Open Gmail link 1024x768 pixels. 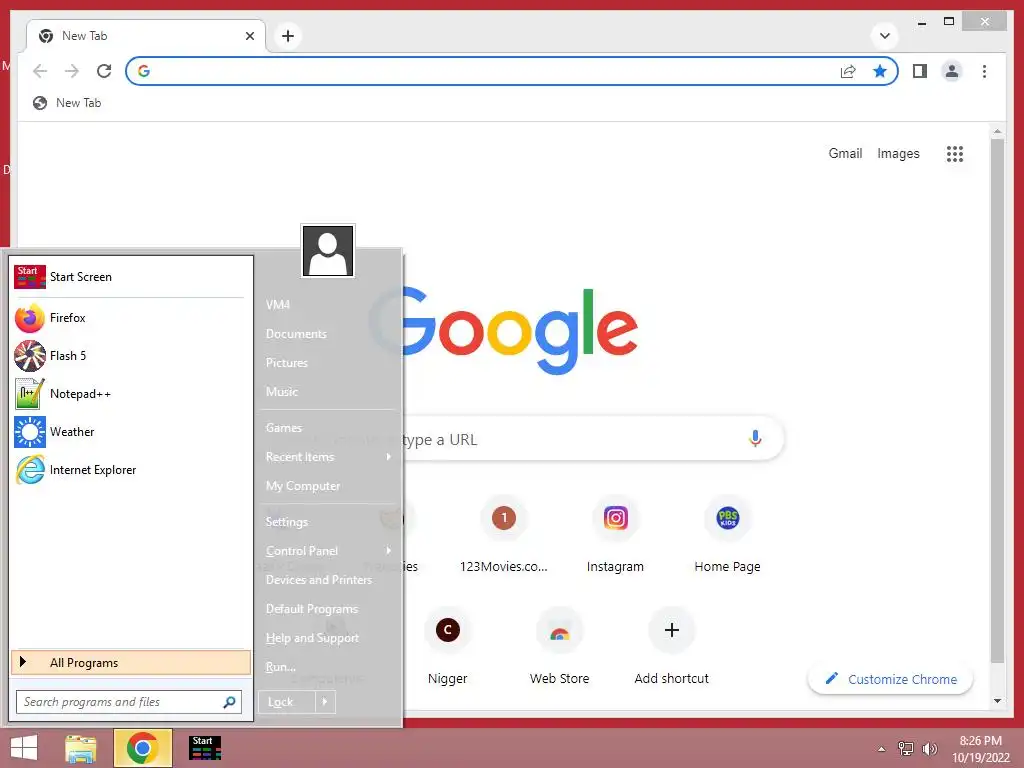(845, 153)
